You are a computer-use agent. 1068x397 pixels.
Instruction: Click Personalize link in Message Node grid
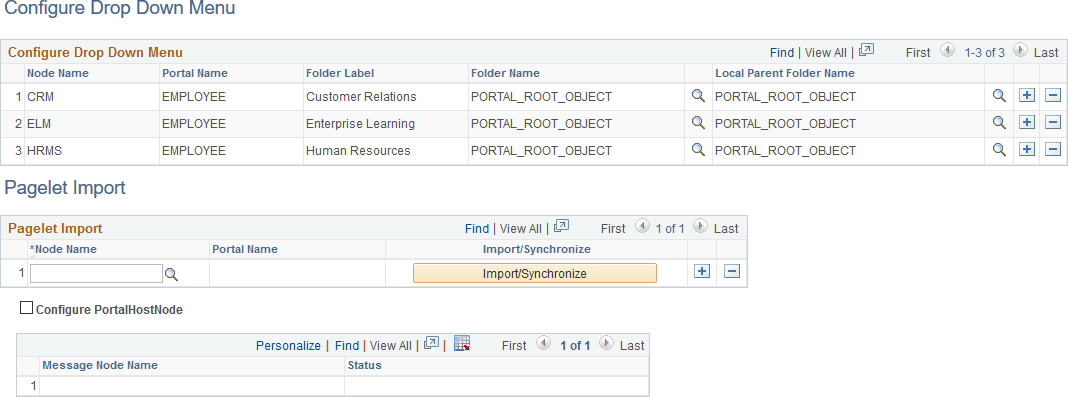click(288, 346)
